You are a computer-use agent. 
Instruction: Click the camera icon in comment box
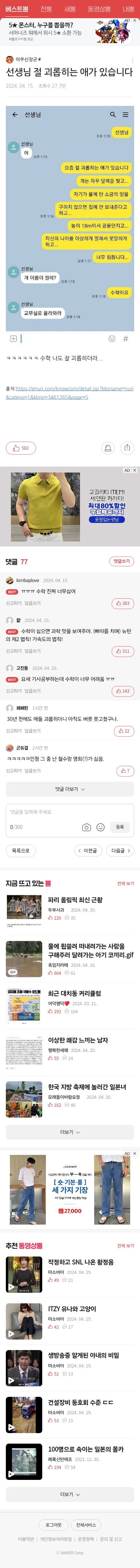[x=86, y=827]
